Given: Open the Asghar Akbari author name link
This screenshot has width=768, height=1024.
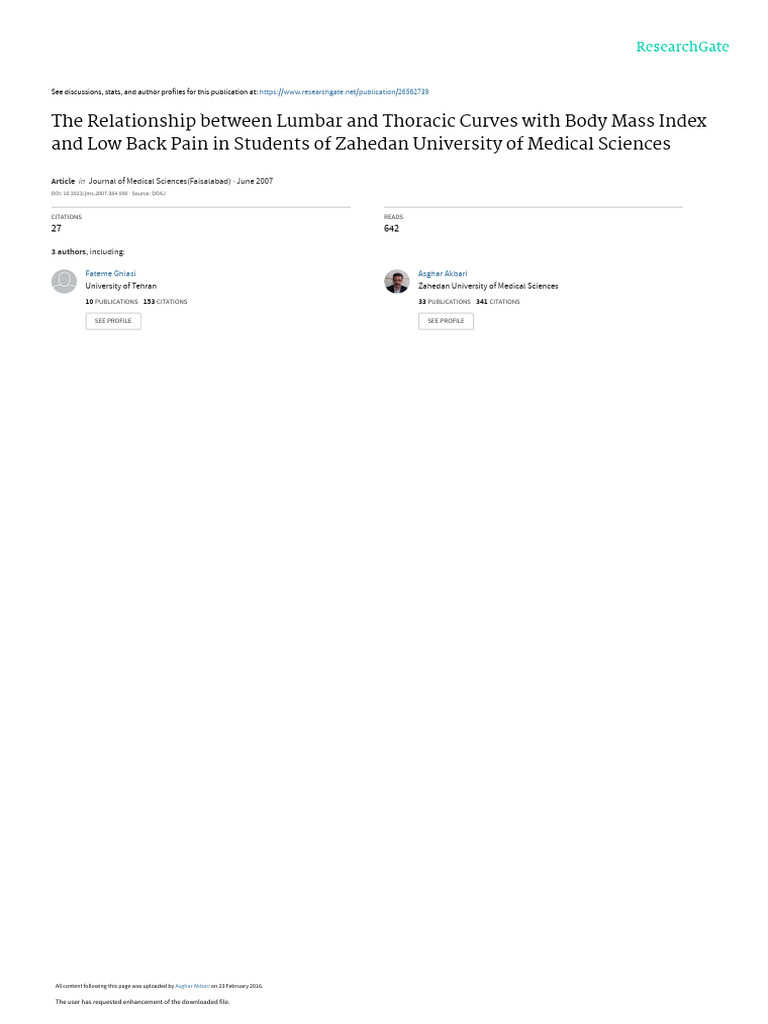Looking at the screenshot, I should point(442,274).
